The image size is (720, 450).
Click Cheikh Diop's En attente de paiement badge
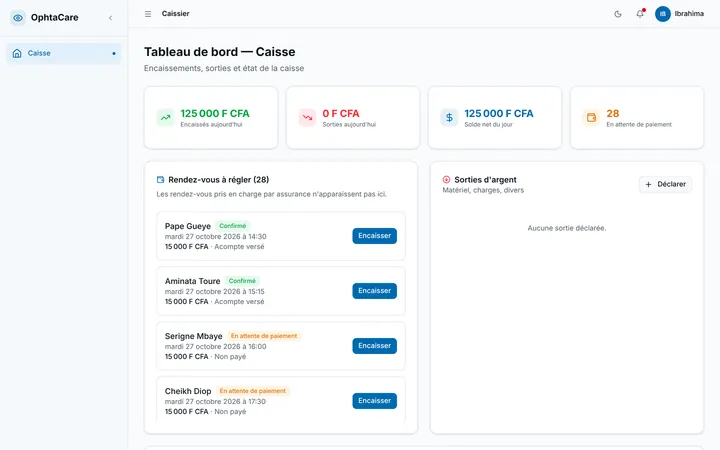coord(253,391)
